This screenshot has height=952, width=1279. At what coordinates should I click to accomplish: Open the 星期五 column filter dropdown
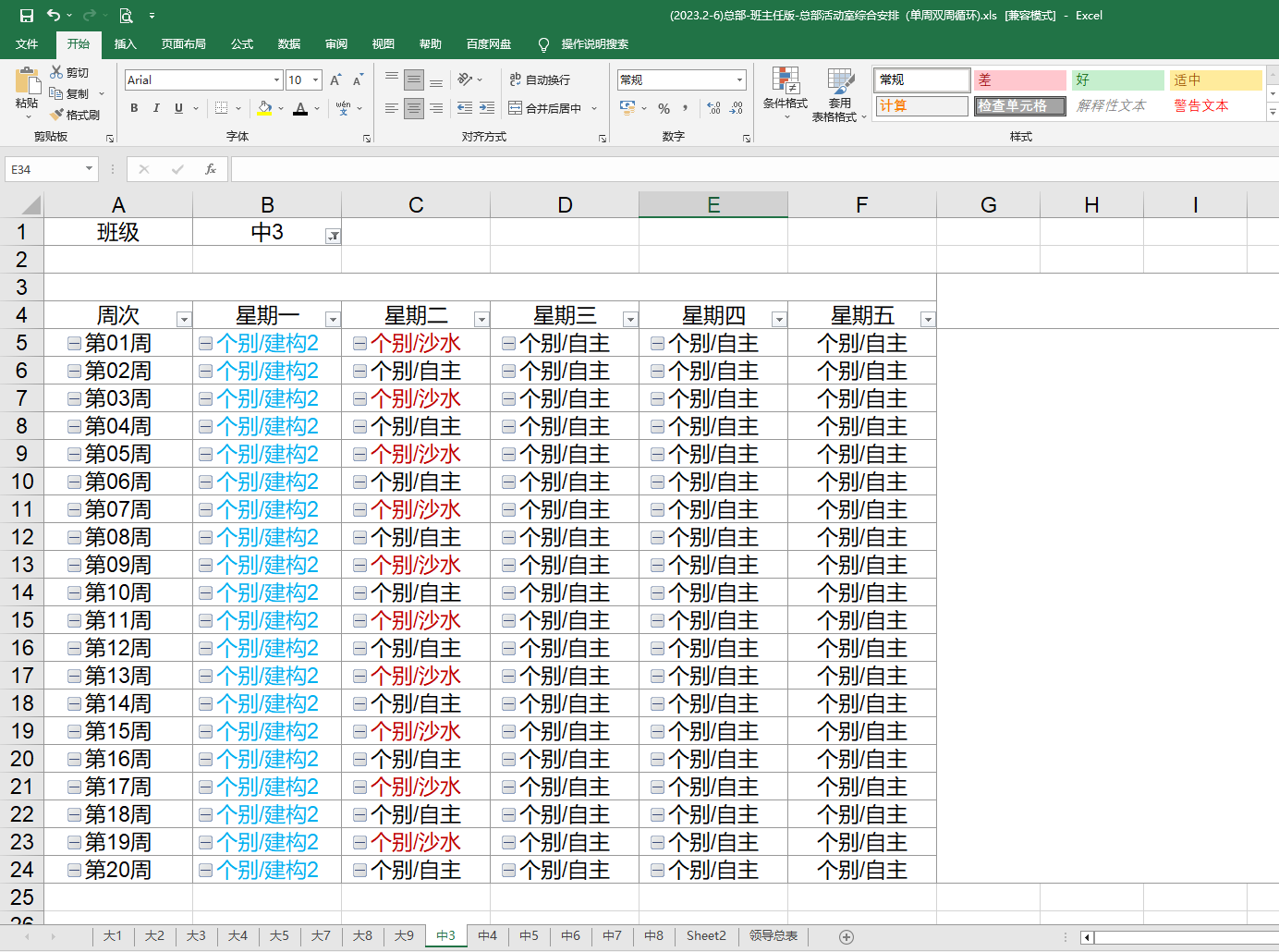[x=928, y=319]
